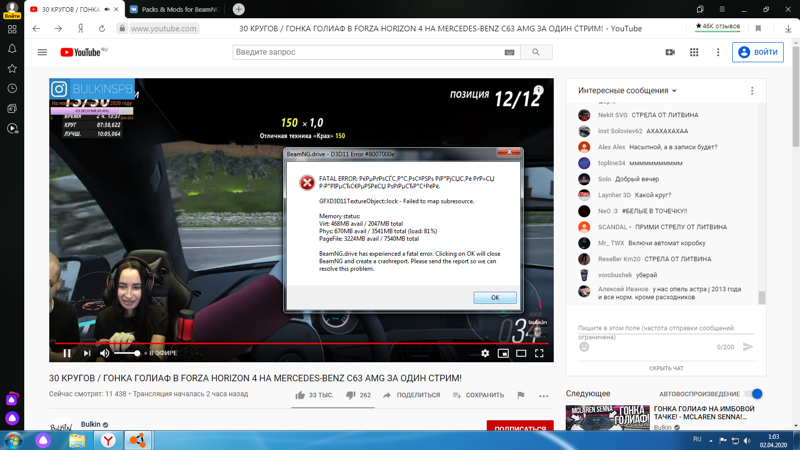The height and width of the screenshot is (450, 800).
Task: Enter fullscreen video mode
Action: pos(539,353)
